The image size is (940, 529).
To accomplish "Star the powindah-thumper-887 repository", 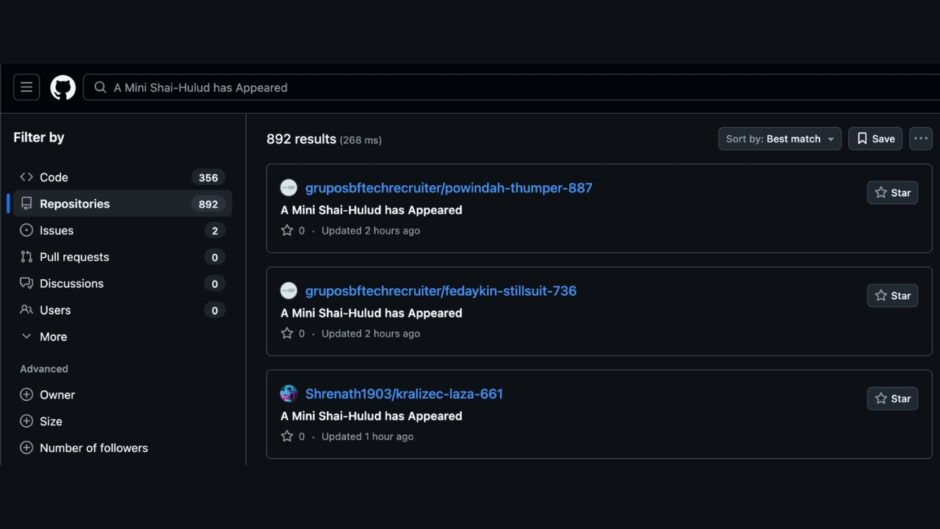I will click(892, 193).
